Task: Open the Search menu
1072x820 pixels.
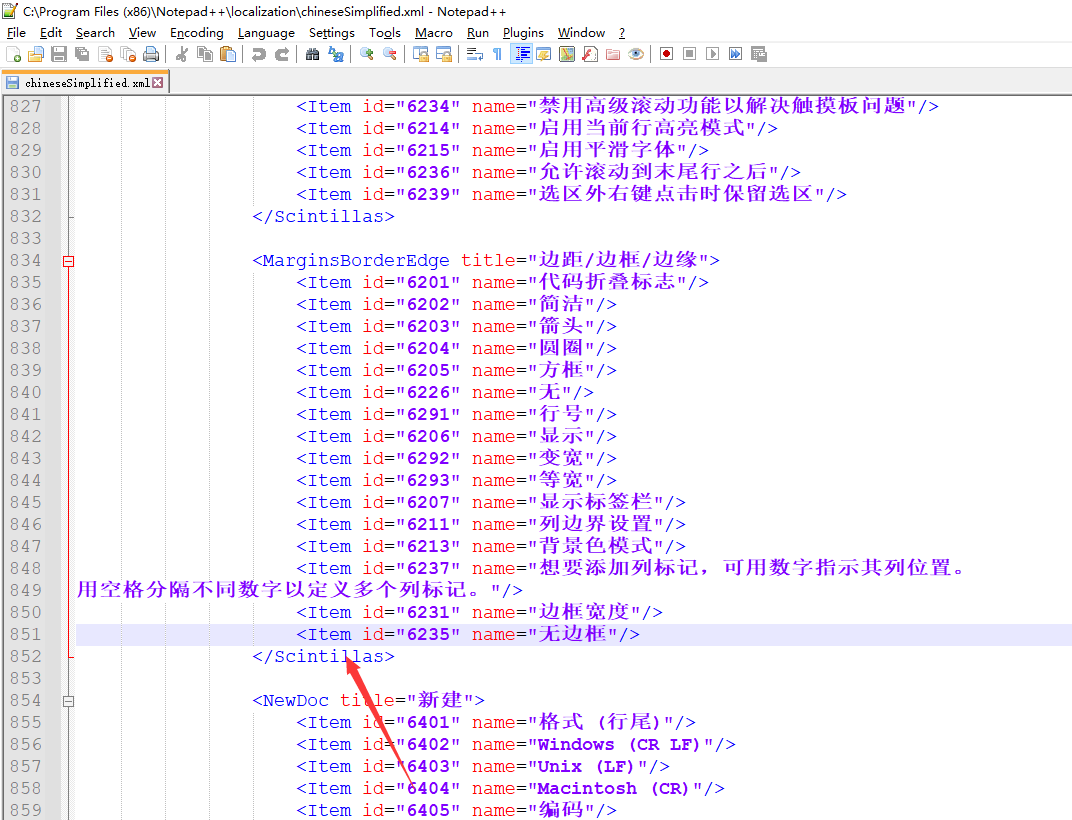Action: pos(95,33)
